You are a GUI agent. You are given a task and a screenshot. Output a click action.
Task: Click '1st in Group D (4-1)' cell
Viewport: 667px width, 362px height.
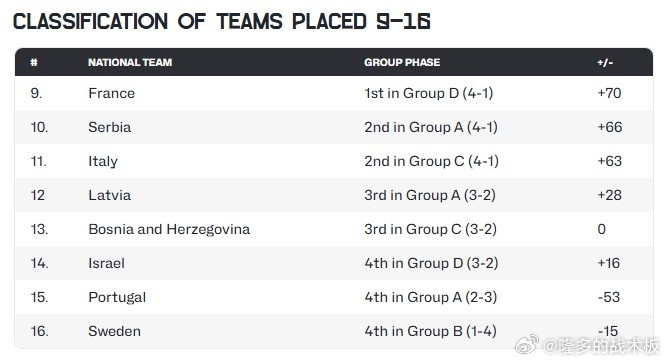pos(429,93)
